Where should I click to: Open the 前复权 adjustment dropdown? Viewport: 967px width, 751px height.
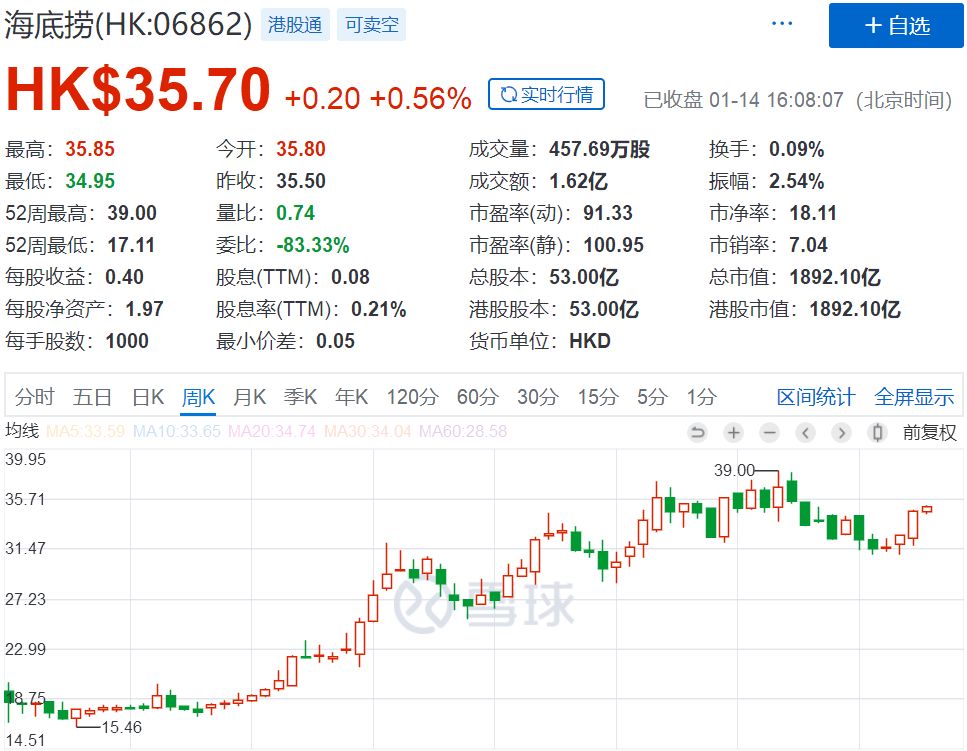point(929,433)
